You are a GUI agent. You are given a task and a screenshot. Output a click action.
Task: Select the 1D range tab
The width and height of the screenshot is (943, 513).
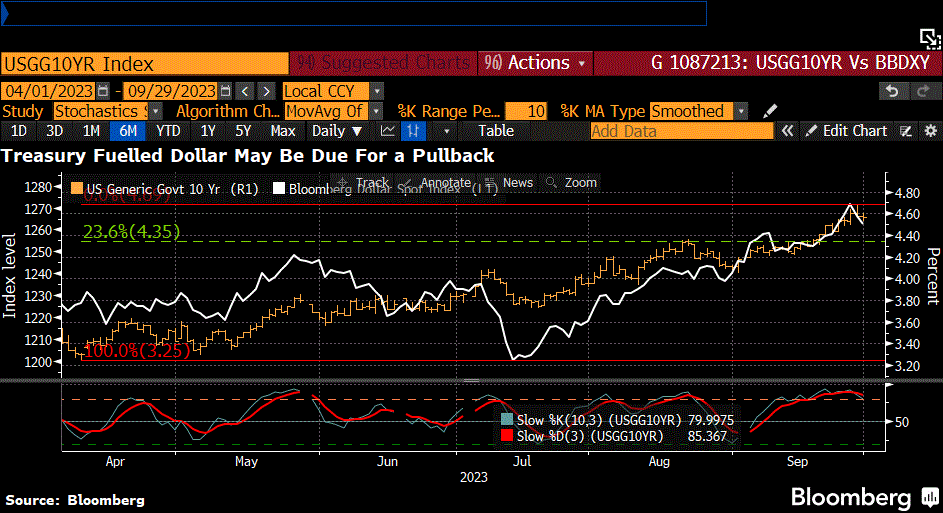point(19,131)
